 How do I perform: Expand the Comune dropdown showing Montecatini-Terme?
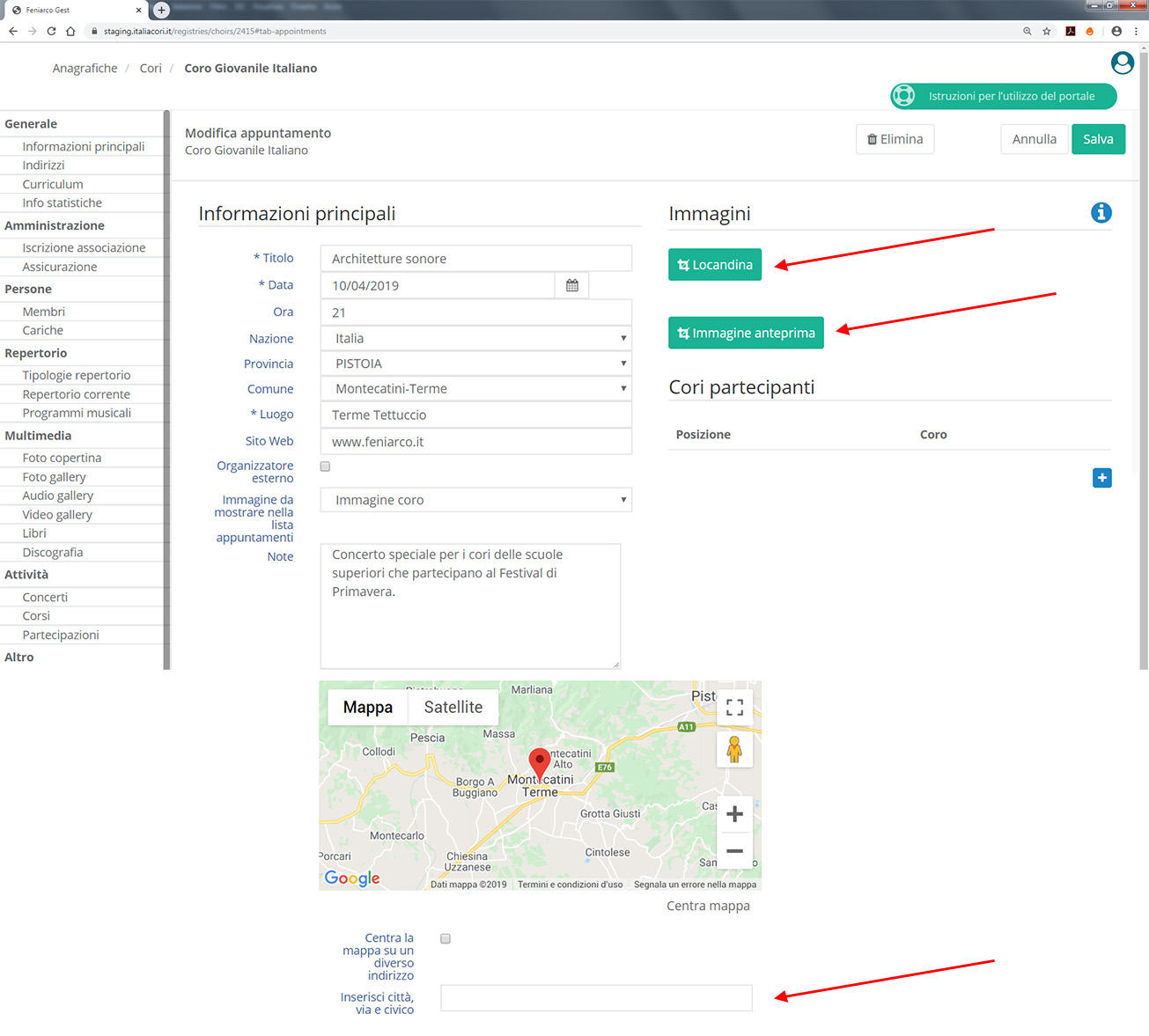click(x=475, y=389)
